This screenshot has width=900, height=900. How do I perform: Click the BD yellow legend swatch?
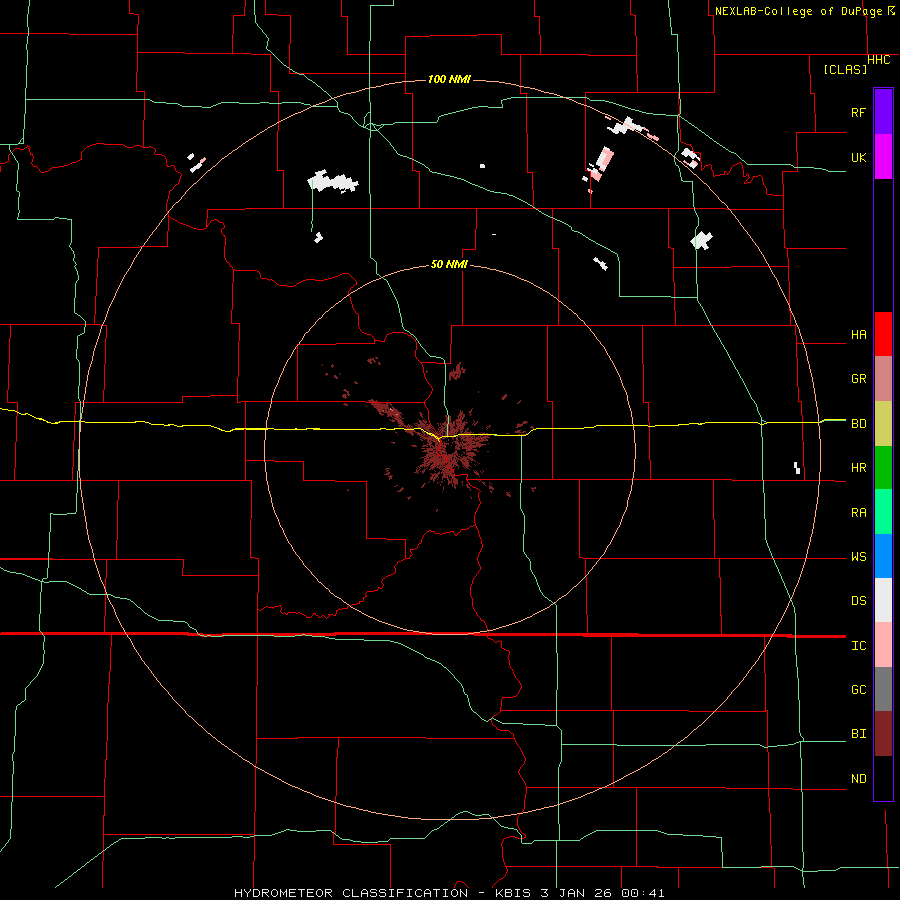point(883,423)
